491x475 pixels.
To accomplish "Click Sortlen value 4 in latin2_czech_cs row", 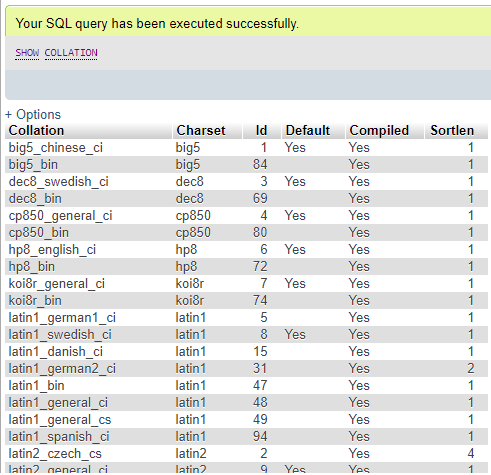I will click(x=470, y=454).
